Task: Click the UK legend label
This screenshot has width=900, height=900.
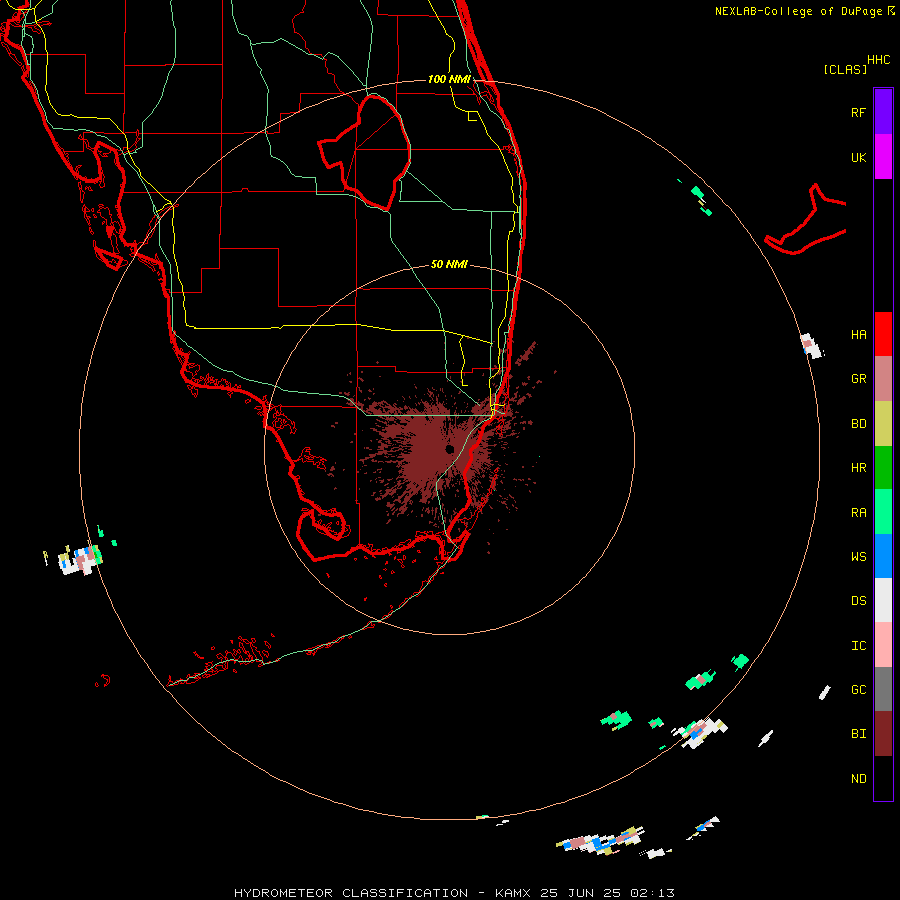Action: [x=858, y=158]
